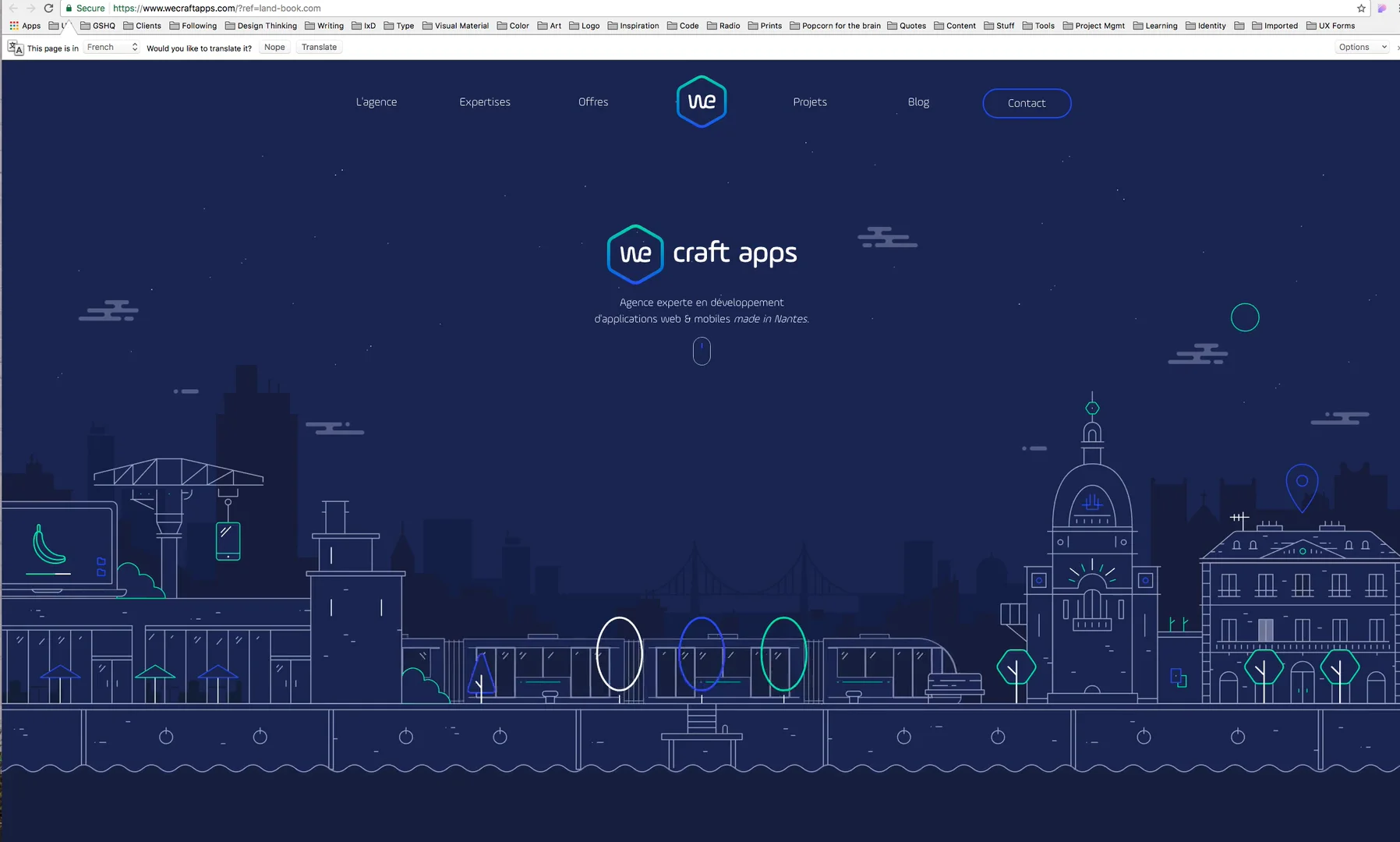Screen dimensions: 1400x842
Task: Open the Expertises menu item
Action: click(x=485, y=102)
